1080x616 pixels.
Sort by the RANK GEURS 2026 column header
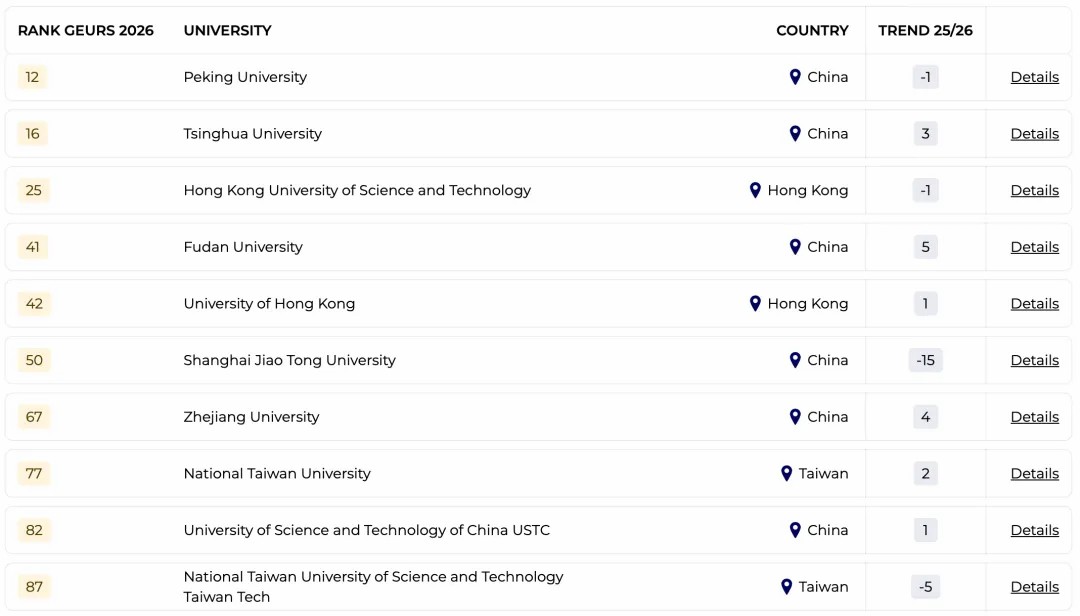click(86, 31)
